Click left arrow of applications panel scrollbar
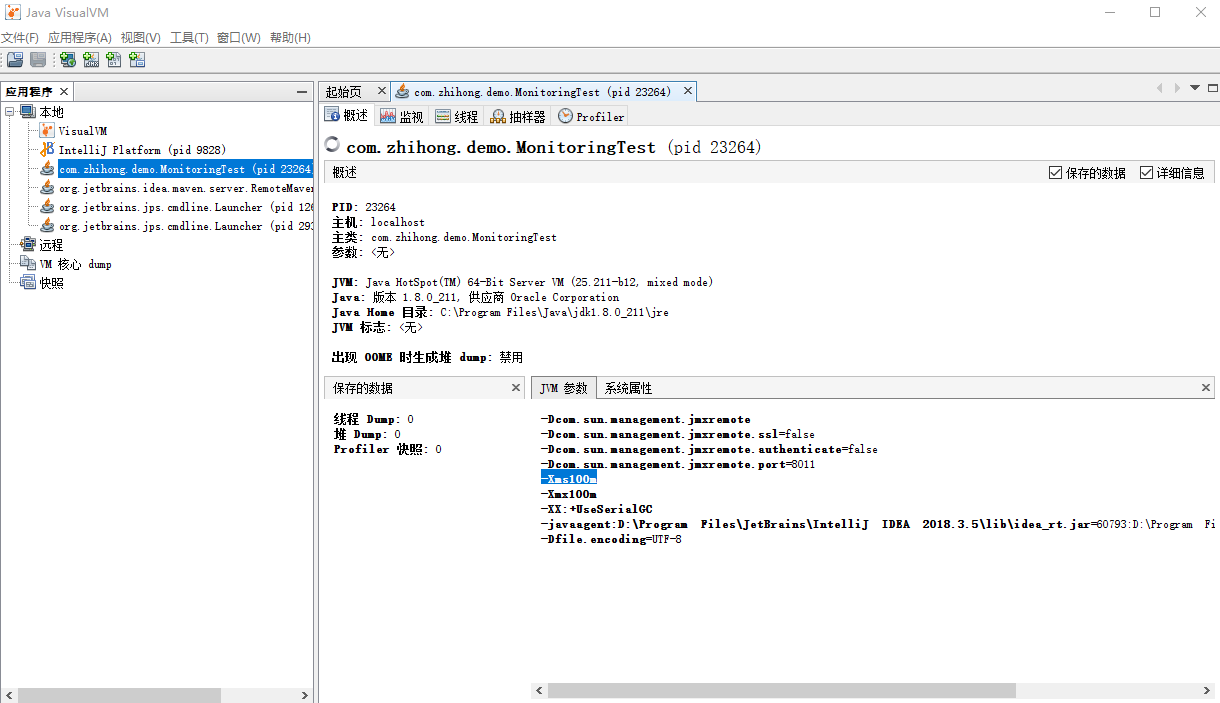 click(8, 695)
